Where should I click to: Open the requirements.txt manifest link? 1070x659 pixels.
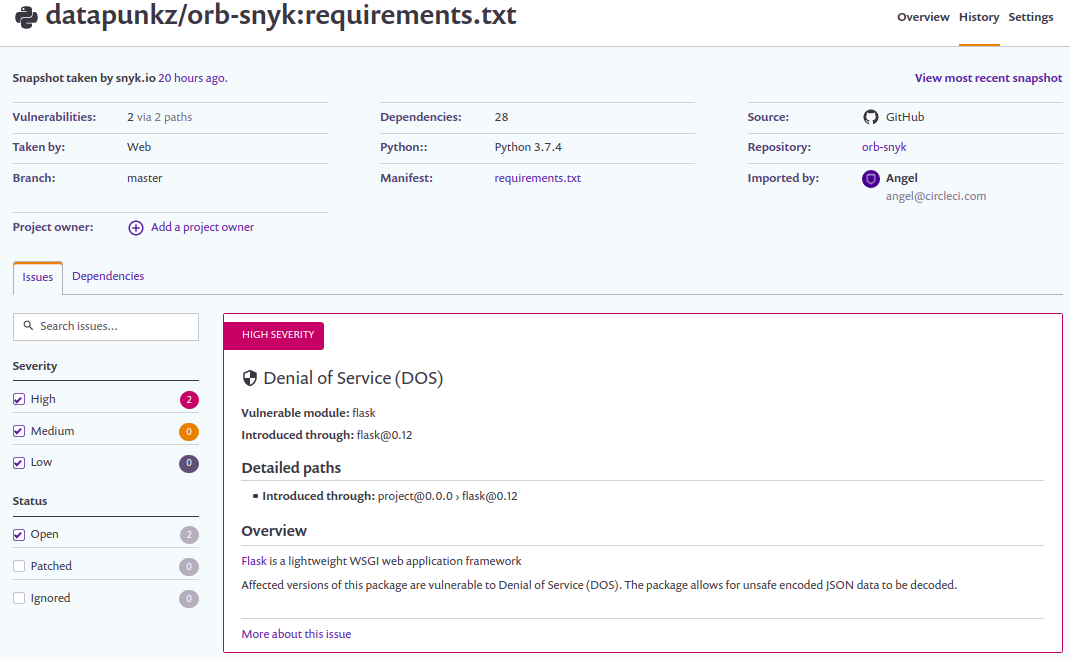click(538, 178)
